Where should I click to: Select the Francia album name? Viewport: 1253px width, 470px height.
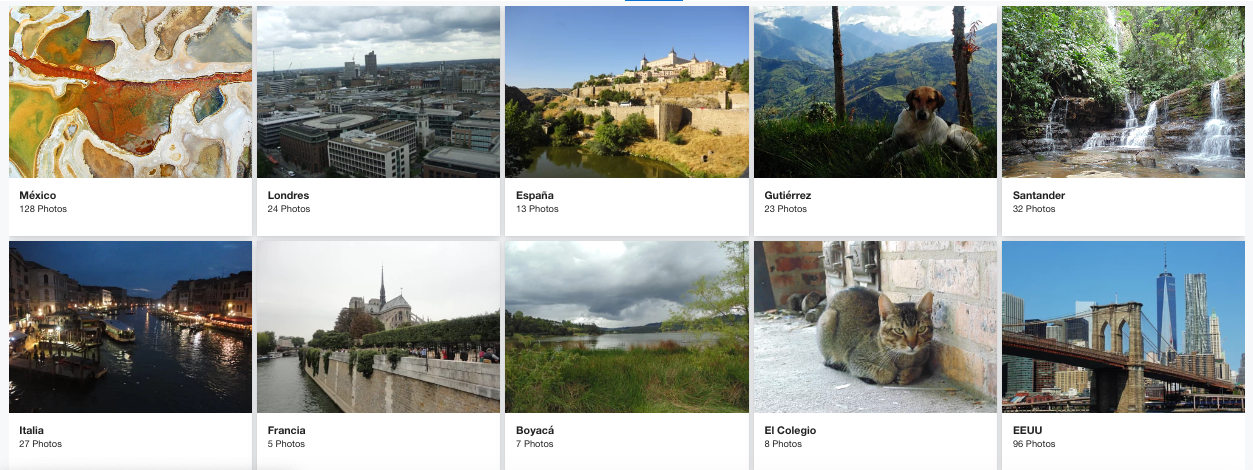[x=287, y=430]
